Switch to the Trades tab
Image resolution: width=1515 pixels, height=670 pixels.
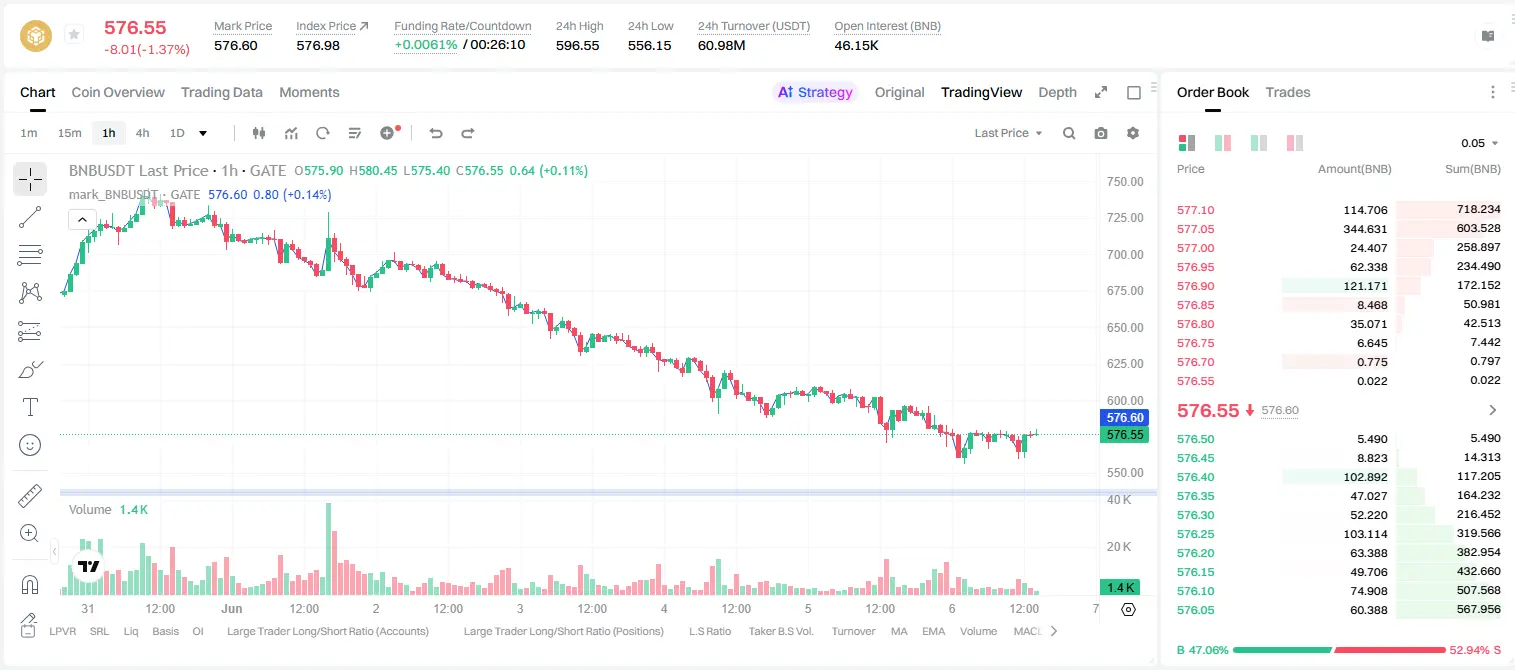point(1288,92)
